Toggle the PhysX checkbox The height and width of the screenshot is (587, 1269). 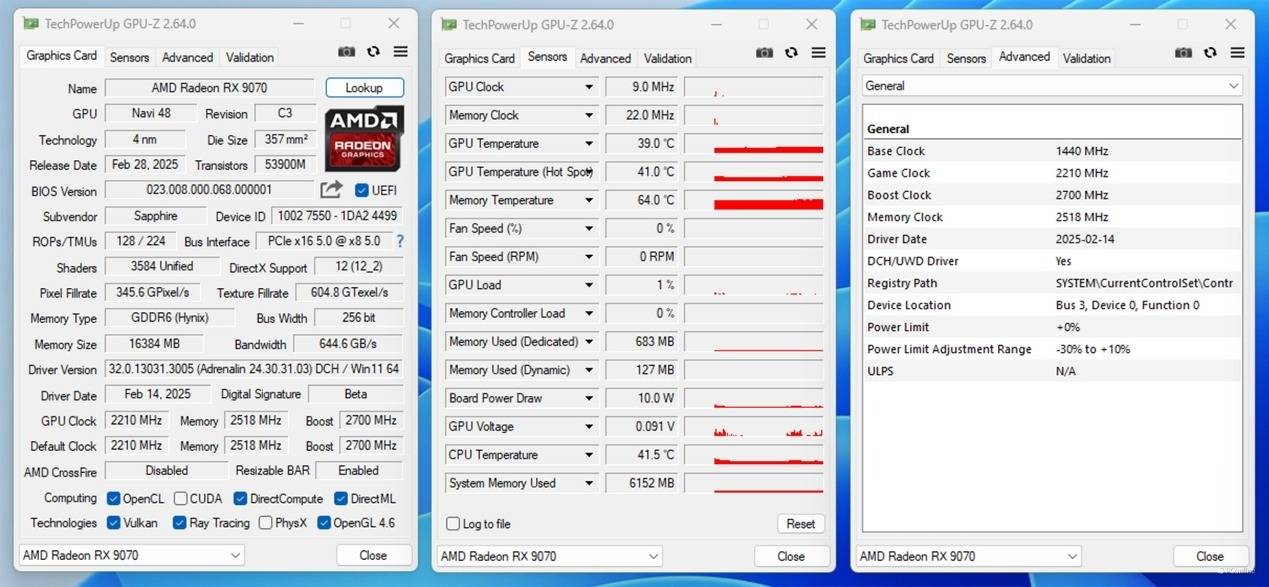click(x=265, y=522)
